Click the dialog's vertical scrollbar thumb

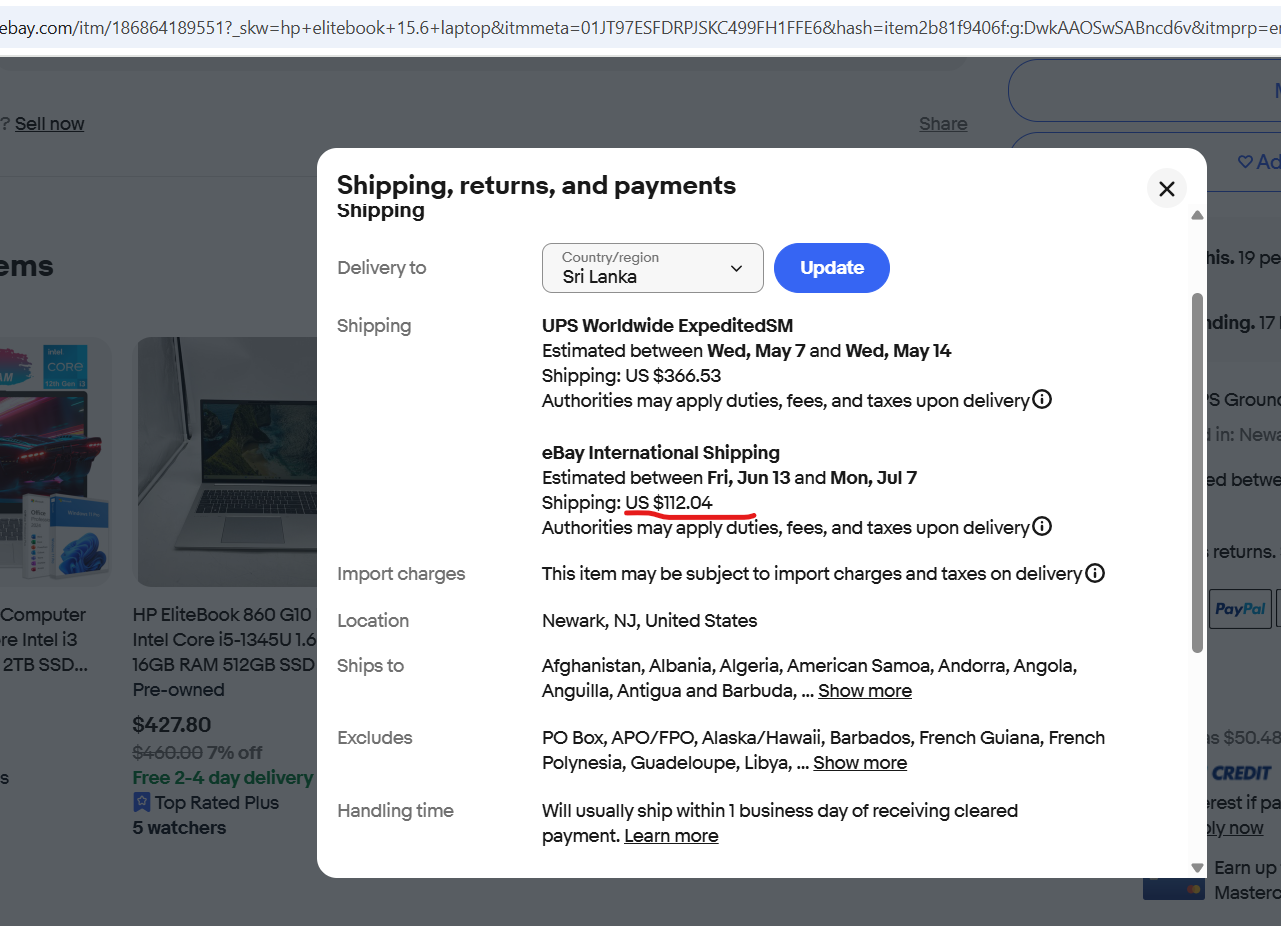[x=1197, y=472]
